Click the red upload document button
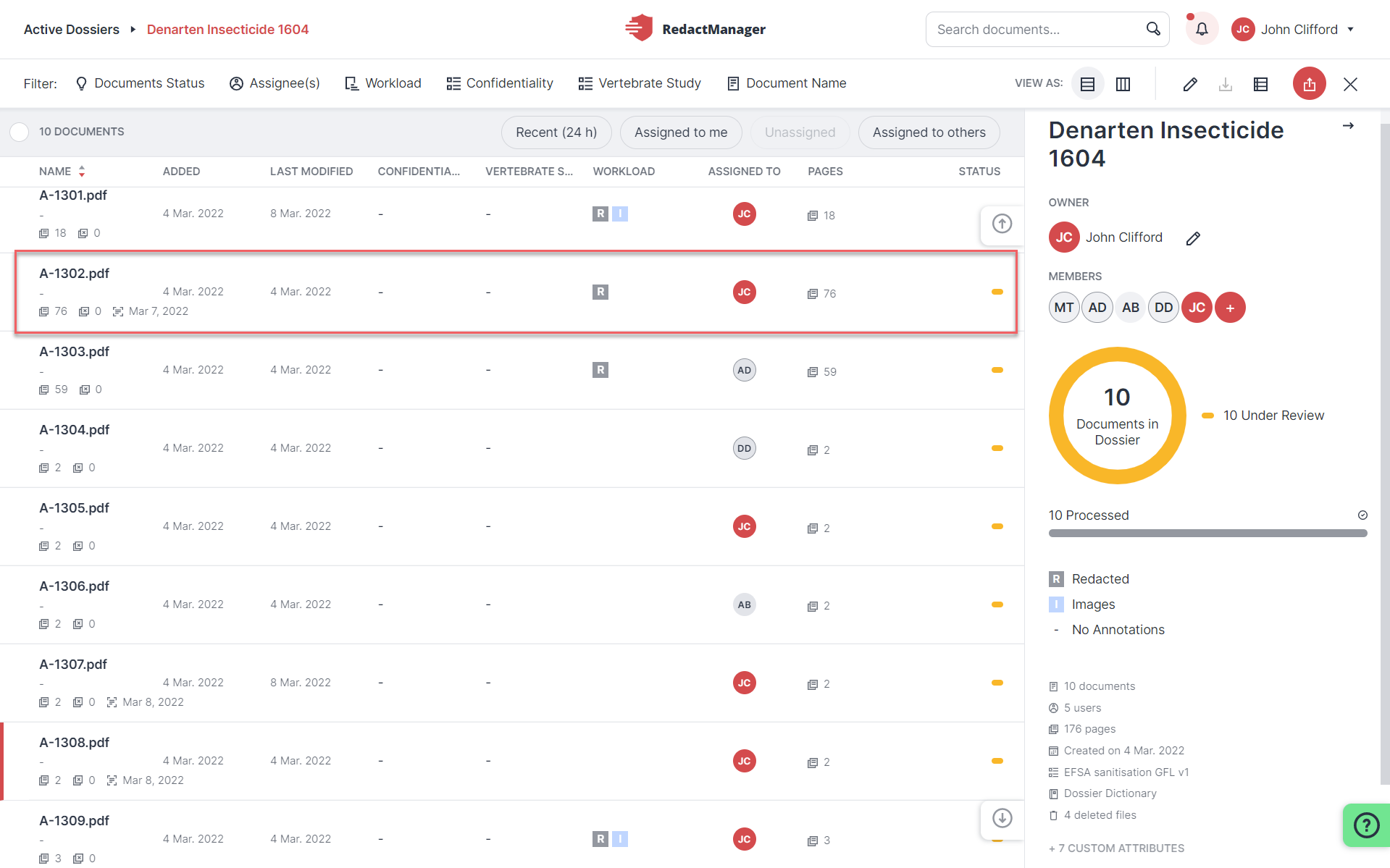Viewport: 1390px width, 868px height. tap(1309, 84)
